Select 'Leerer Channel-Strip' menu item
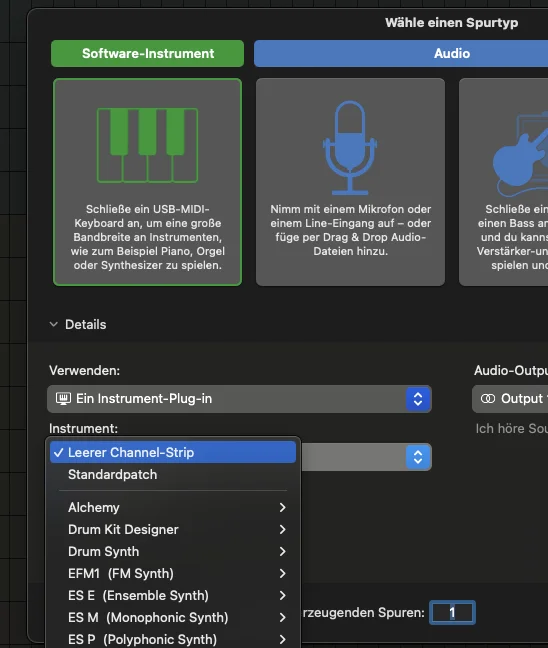548x648 pixels. tap(173, 452)
